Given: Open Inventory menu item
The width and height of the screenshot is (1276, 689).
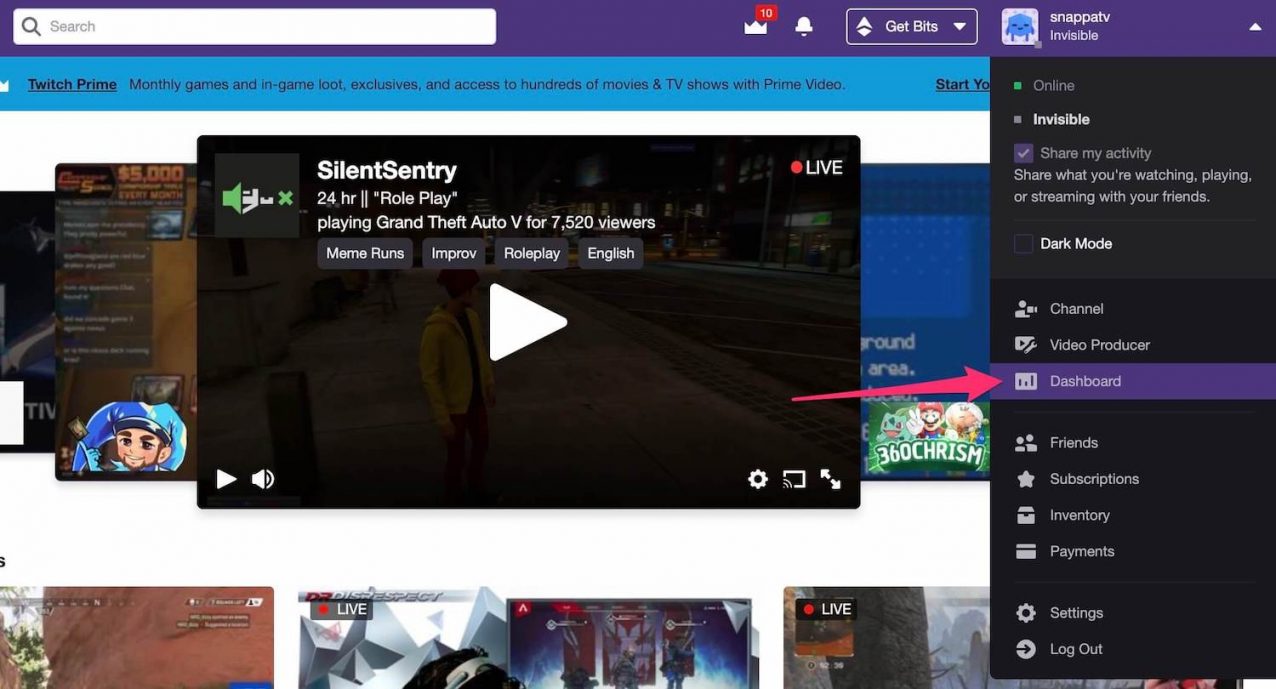Looking at the screenshot, I should [x=1133, y=515].
